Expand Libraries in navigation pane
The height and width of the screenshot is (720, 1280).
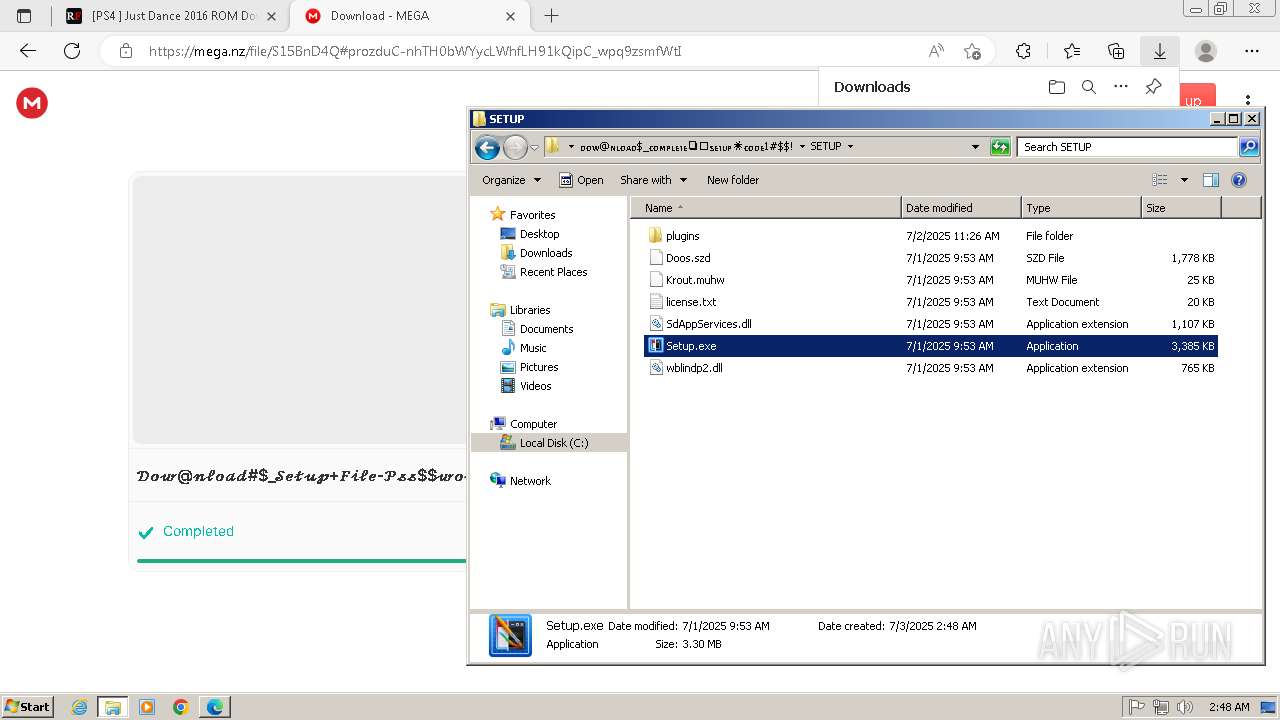click(520, 310)
